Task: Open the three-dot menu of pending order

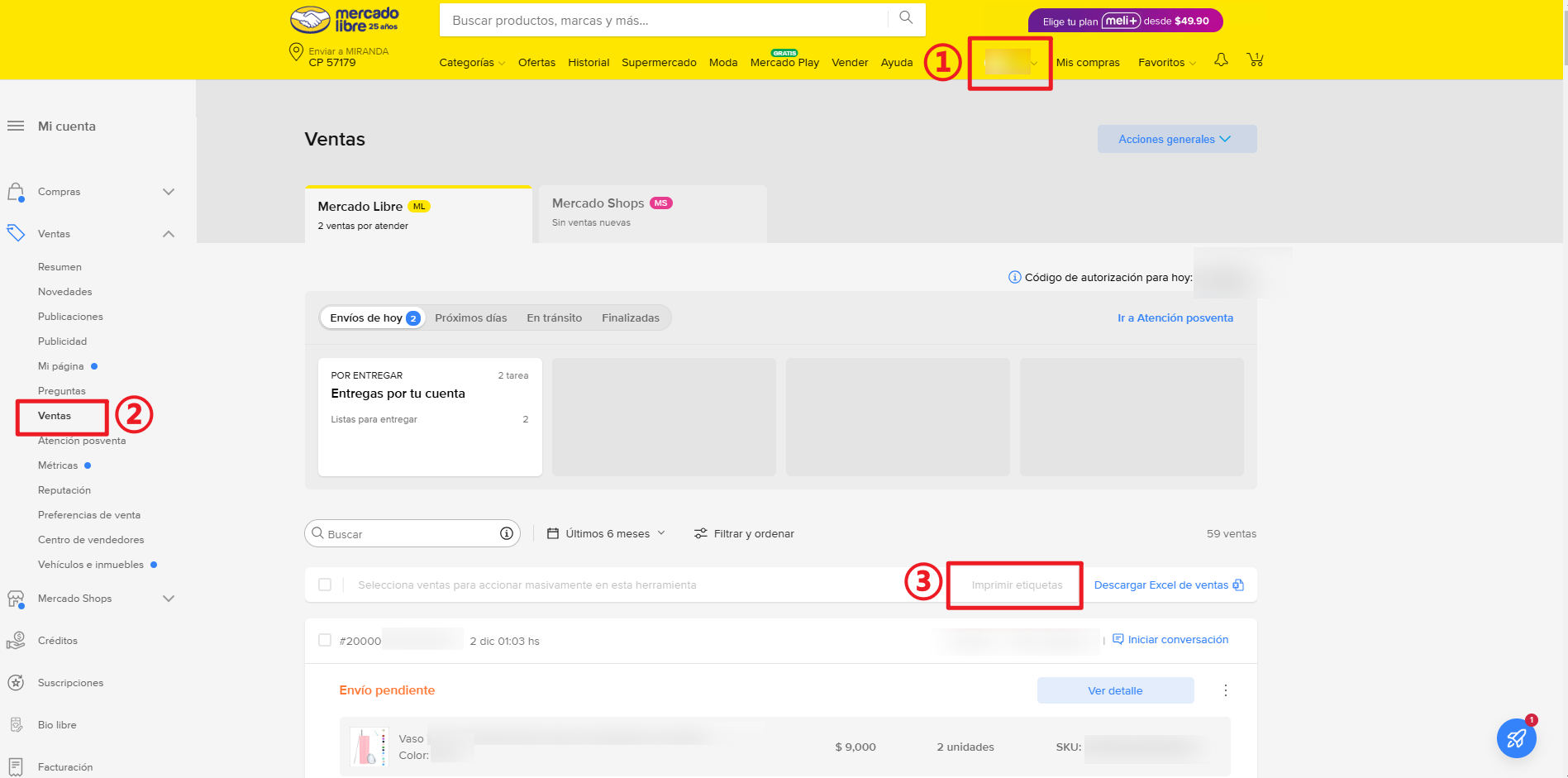Action: pos(1226,690)
